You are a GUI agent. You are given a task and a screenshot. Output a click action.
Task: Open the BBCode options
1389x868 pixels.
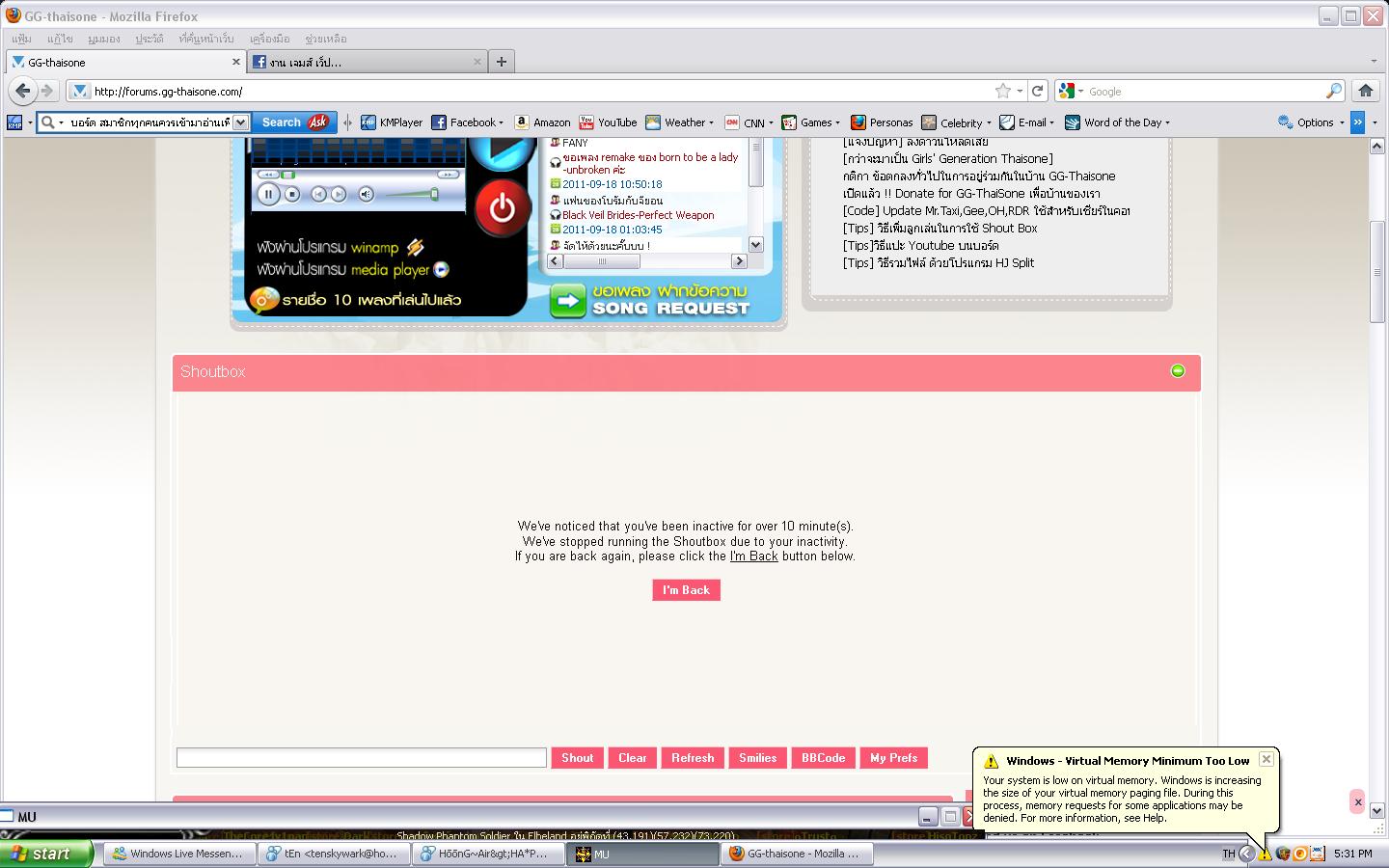(824, 758)
